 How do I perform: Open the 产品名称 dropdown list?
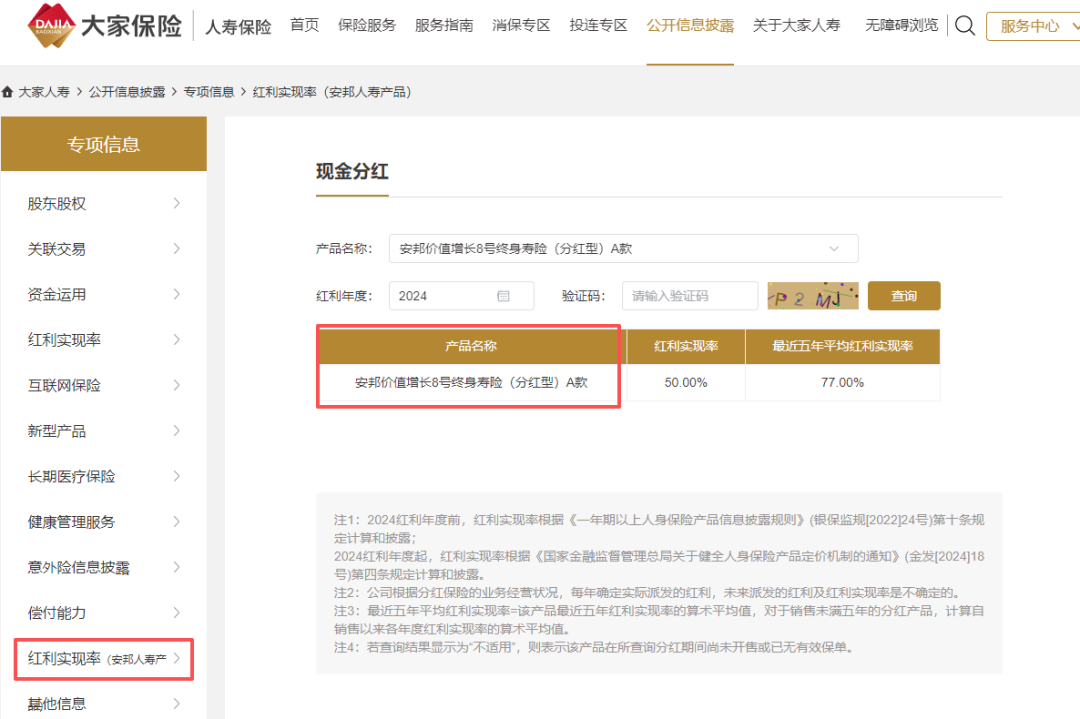622,248
